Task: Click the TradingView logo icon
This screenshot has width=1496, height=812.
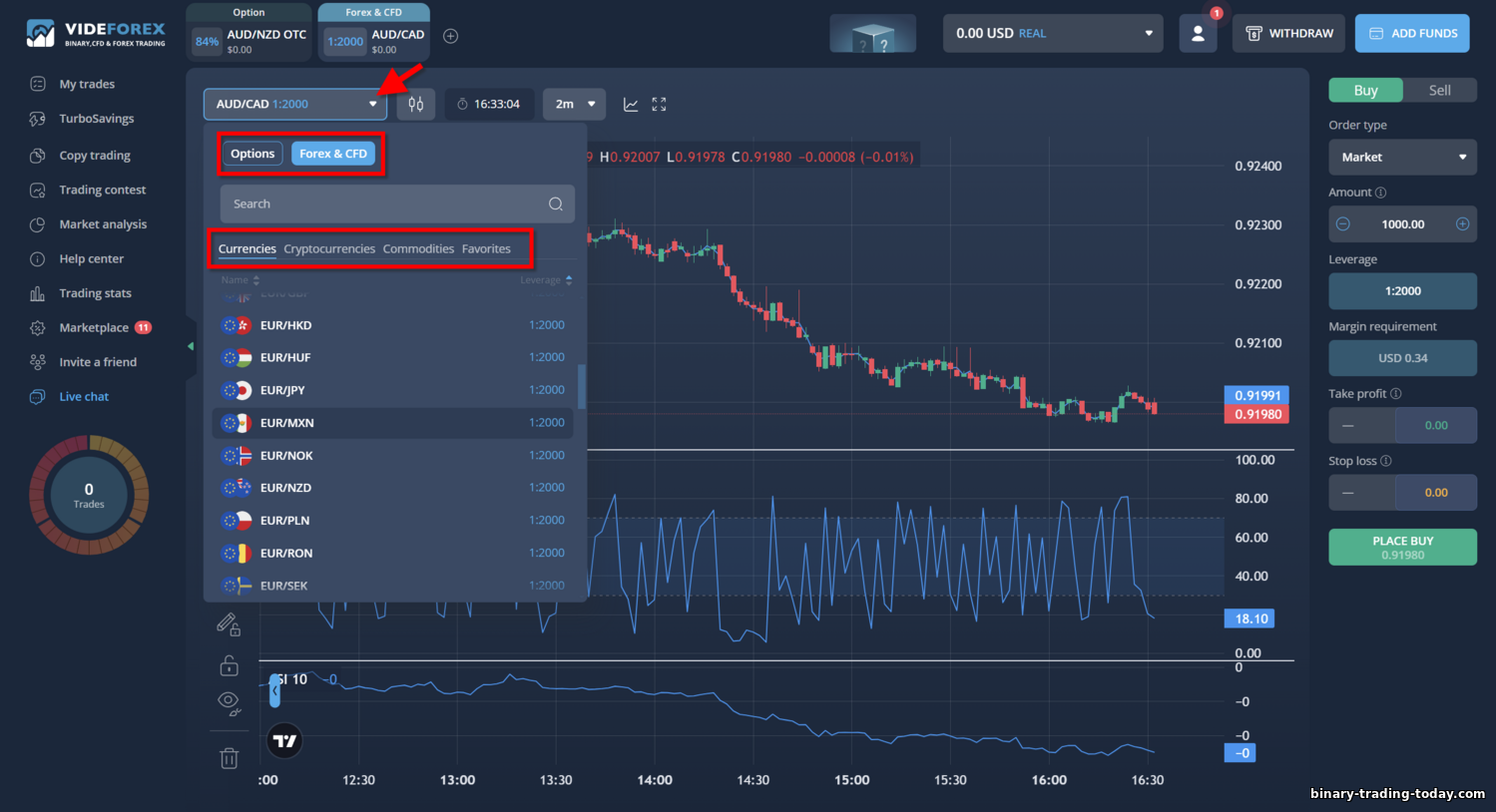Action: point(284,740)
